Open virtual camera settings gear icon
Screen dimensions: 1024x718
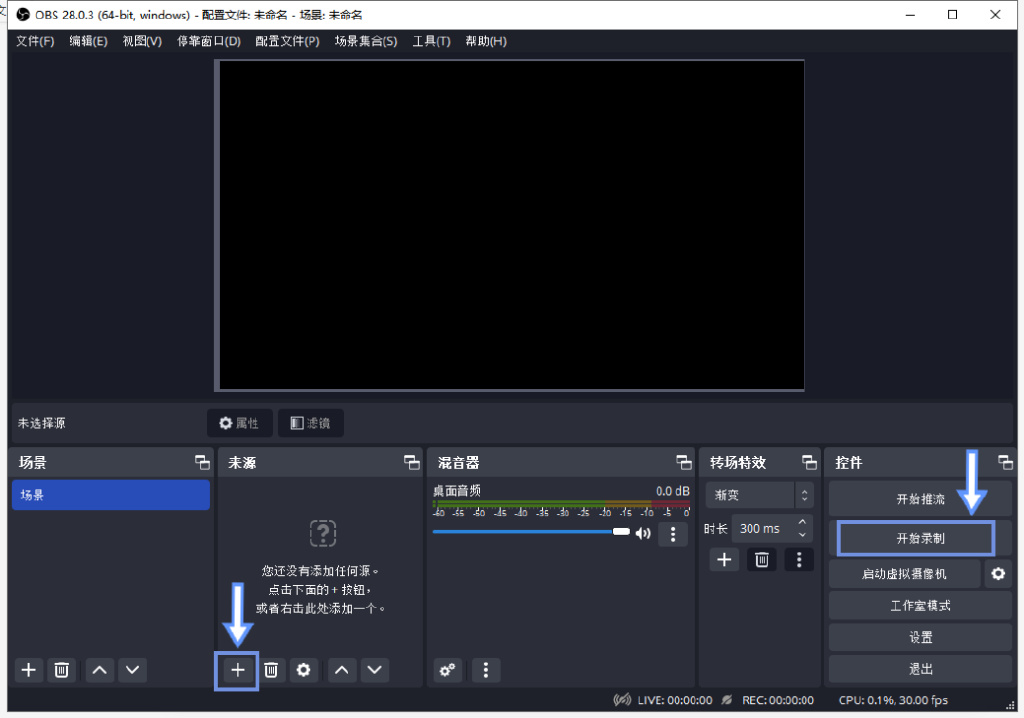(x=997, y=574)
